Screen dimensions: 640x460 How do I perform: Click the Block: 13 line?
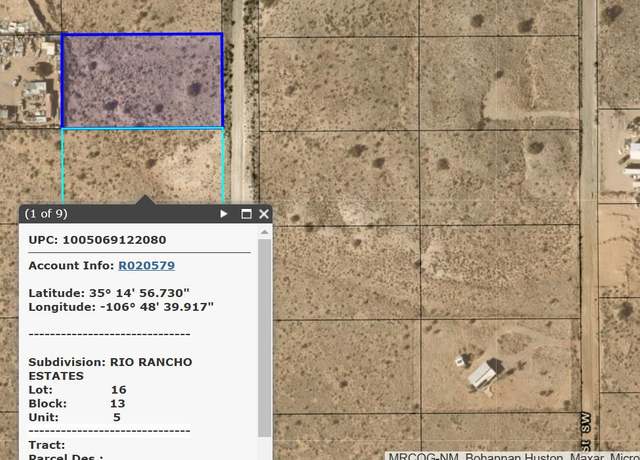coord(77,404)
